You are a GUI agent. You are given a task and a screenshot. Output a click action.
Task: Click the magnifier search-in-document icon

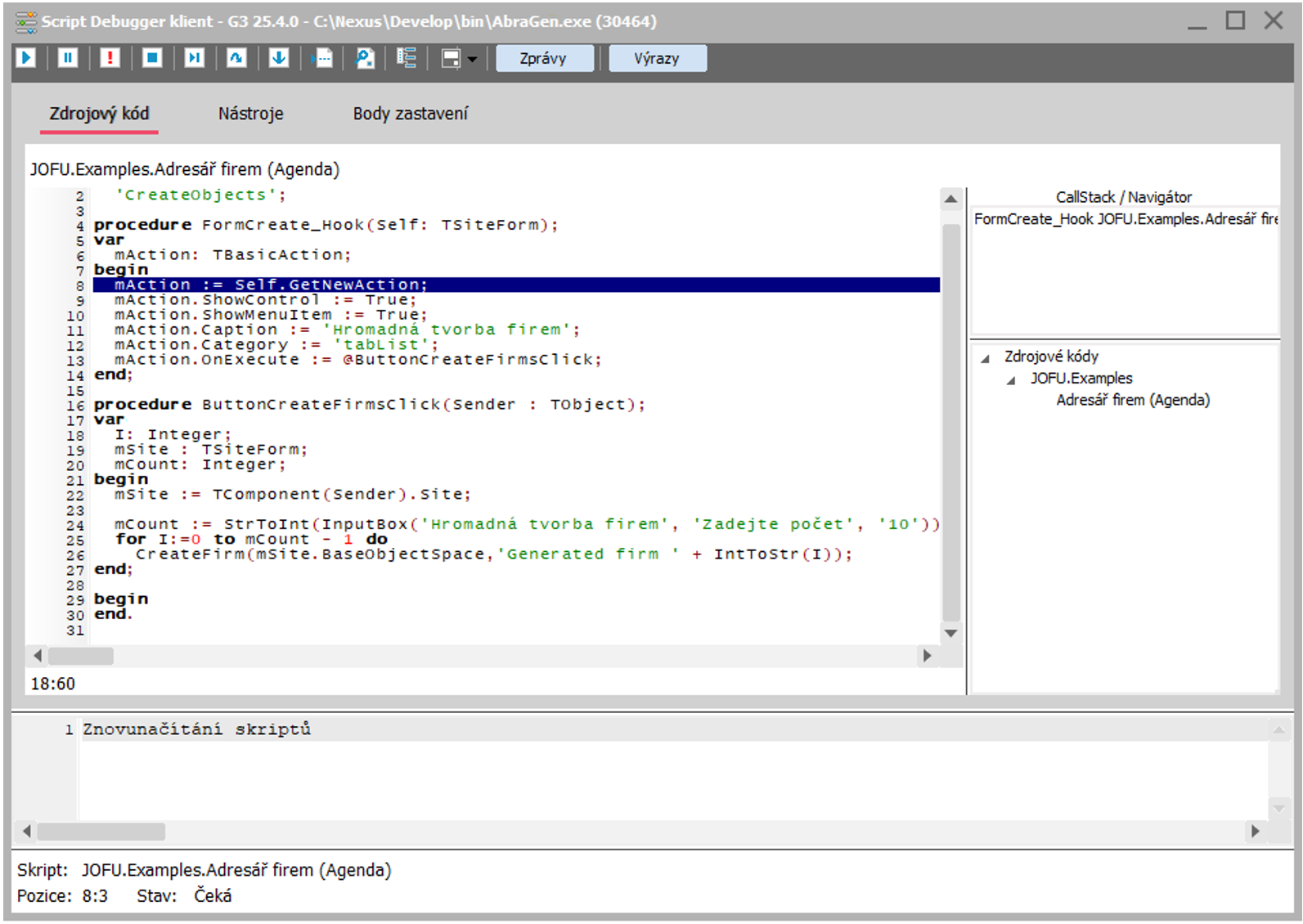365,58
